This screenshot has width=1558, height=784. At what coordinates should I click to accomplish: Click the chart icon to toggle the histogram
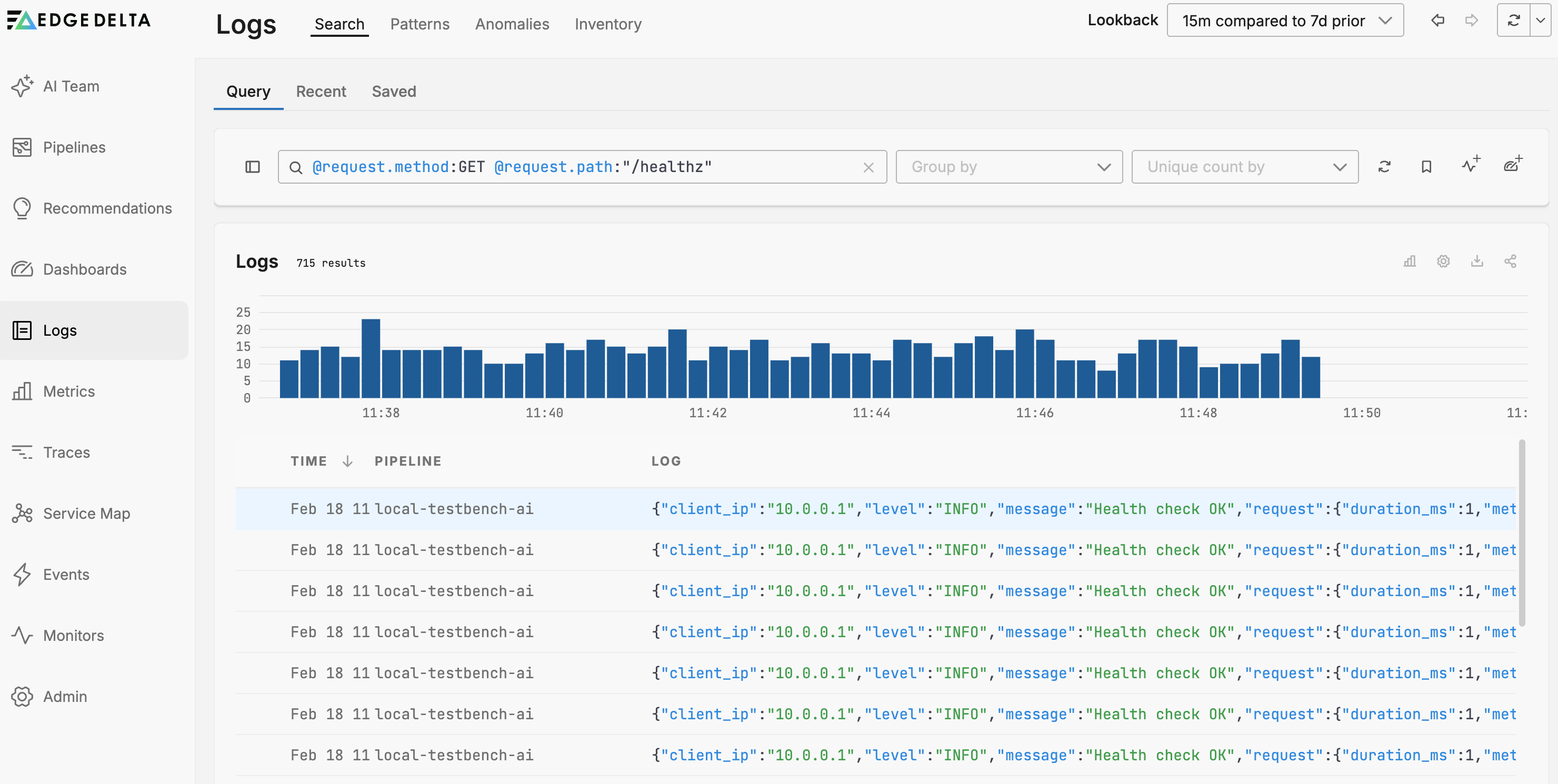(1410, 261)
